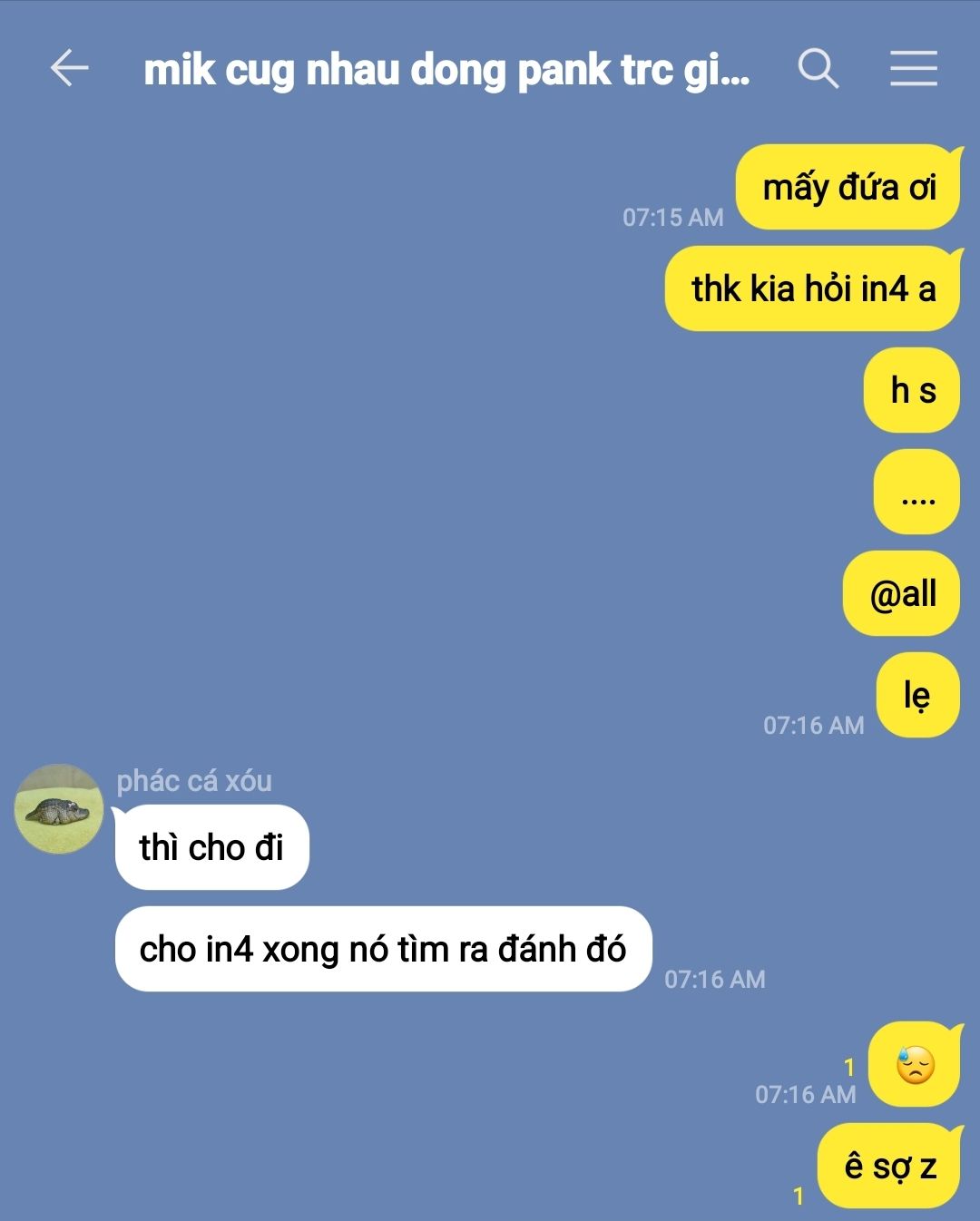
Task: Open the group chat title
Action: pyautogui.click(x=446, y=70)
